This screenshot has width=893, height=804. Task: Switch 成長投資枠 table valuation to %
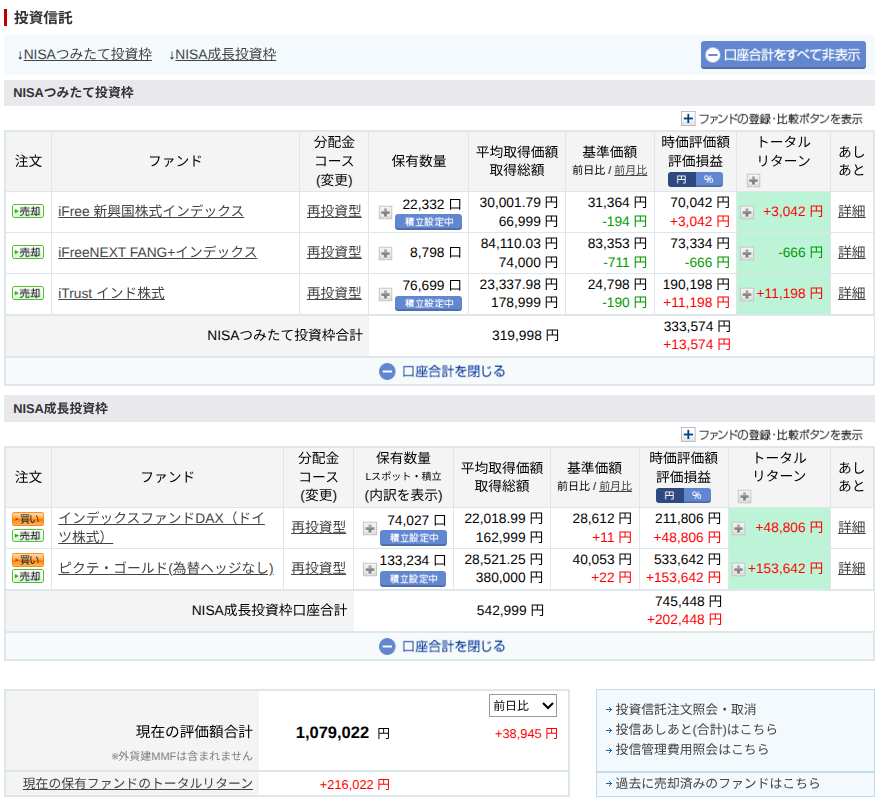coord(697,496)
